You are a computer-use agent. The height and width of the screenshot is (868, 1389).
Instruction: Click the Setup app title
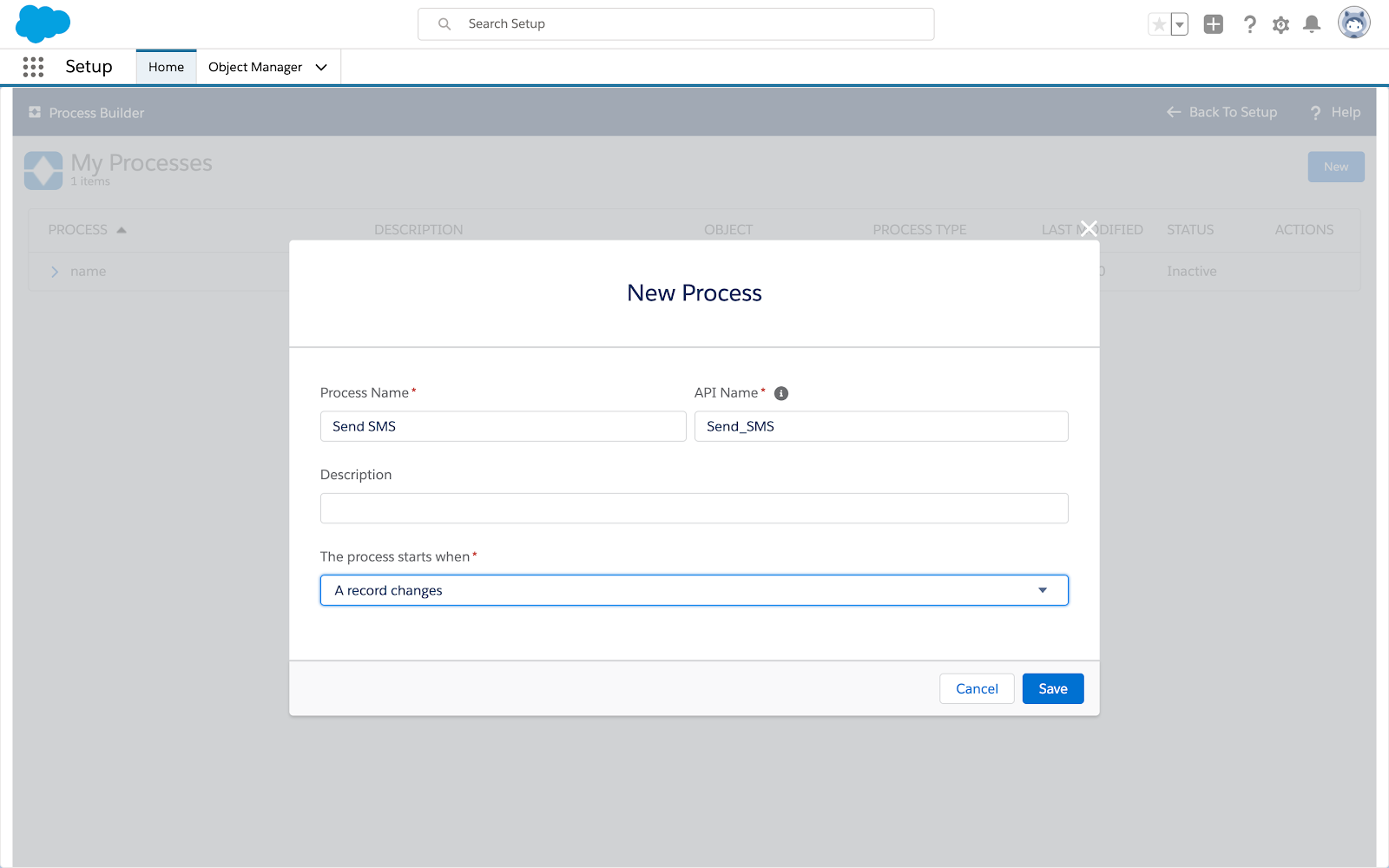[89, 67]
